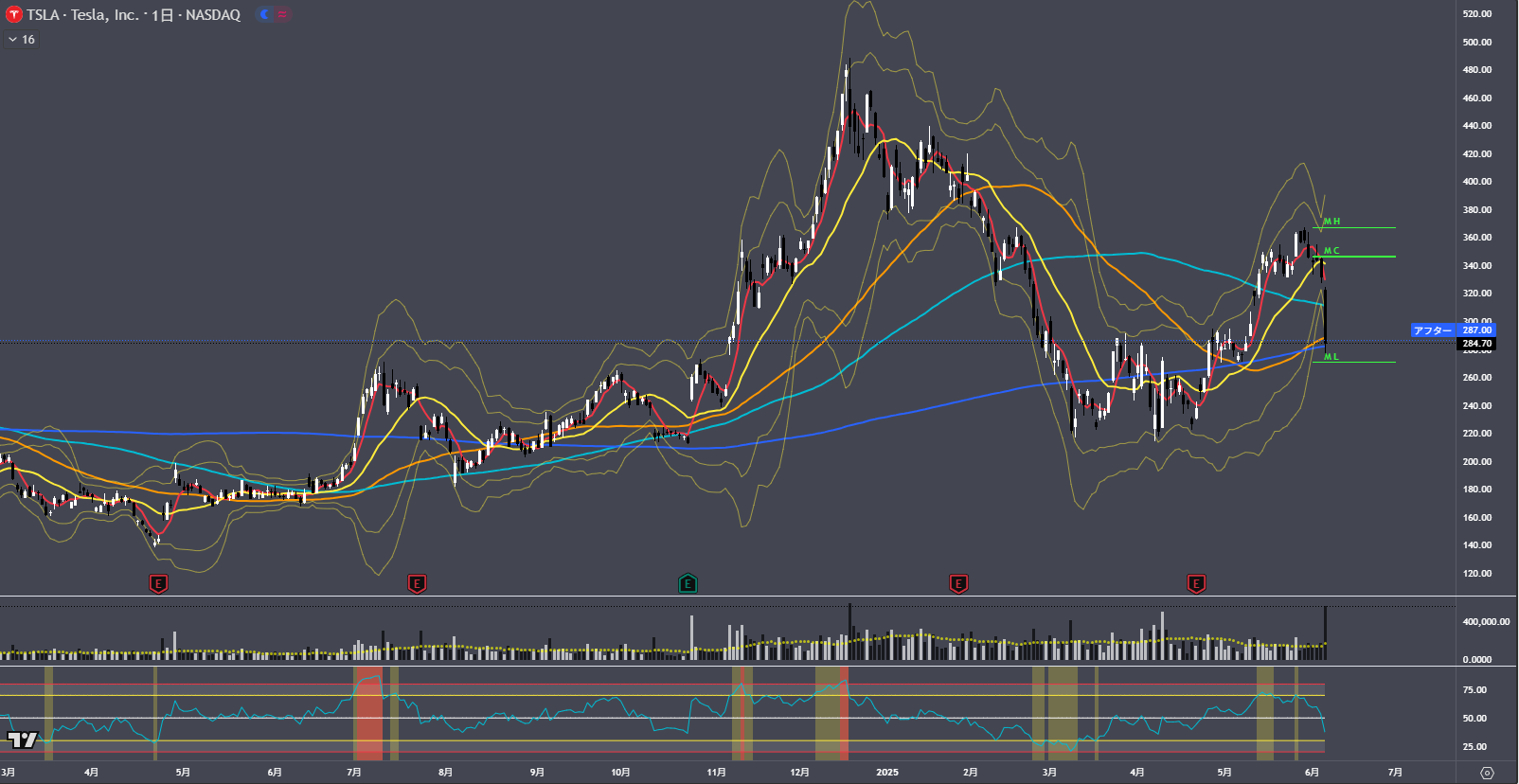Click the 50.00 oscillator scale value
This screenshot has height=784, width=1519.
pos(1474,719)
